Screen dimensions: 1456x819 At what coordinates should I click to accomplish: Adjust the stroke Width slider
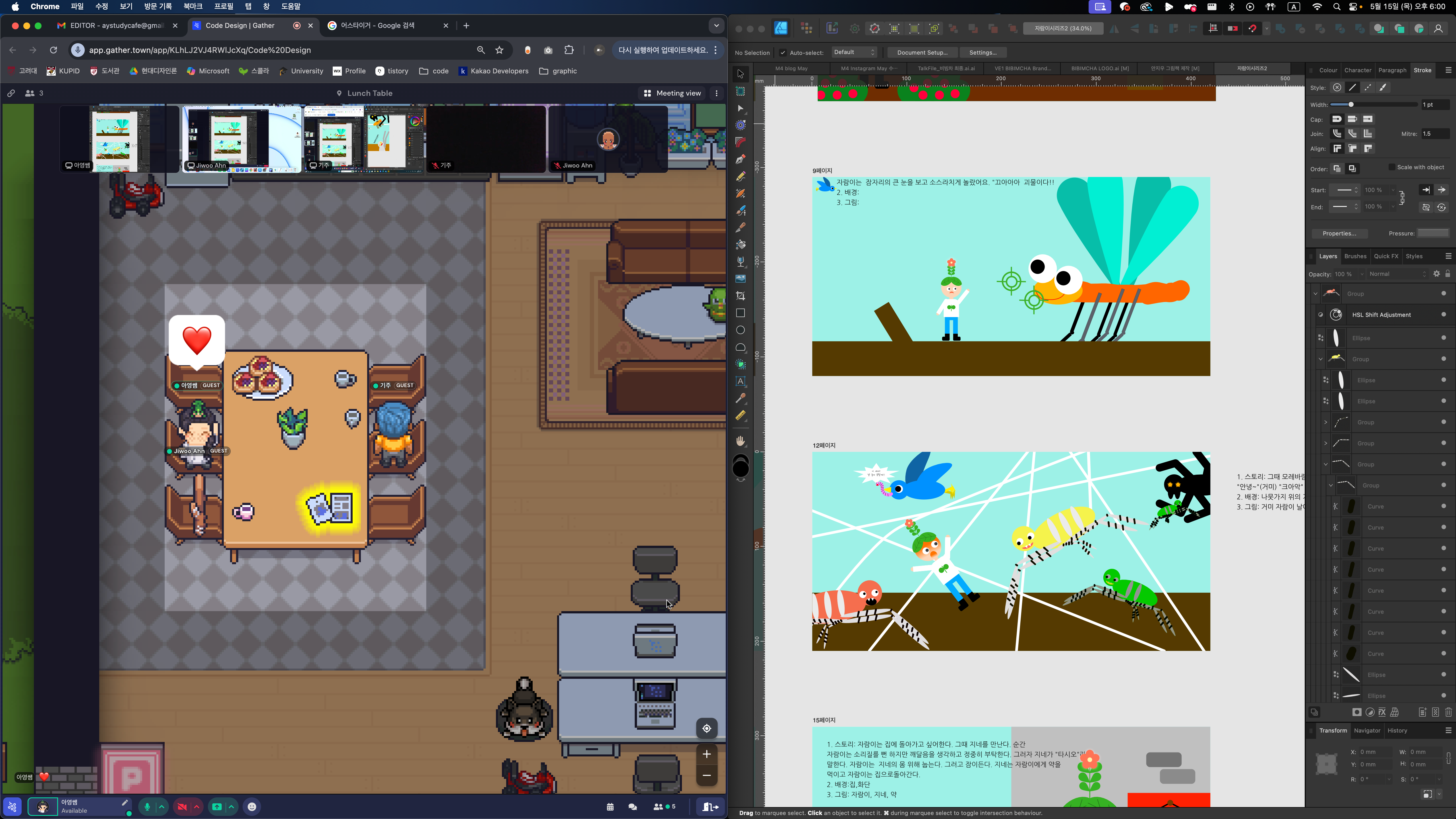pos(1351,105)
